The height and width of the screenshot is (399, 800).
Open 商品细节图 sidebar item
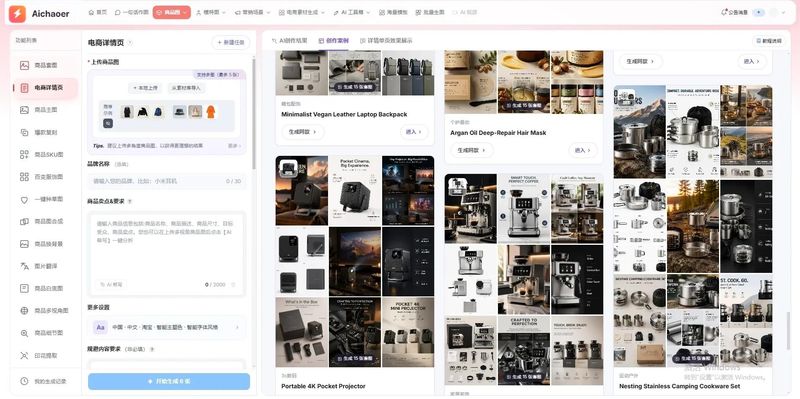(x=45, y=333)
